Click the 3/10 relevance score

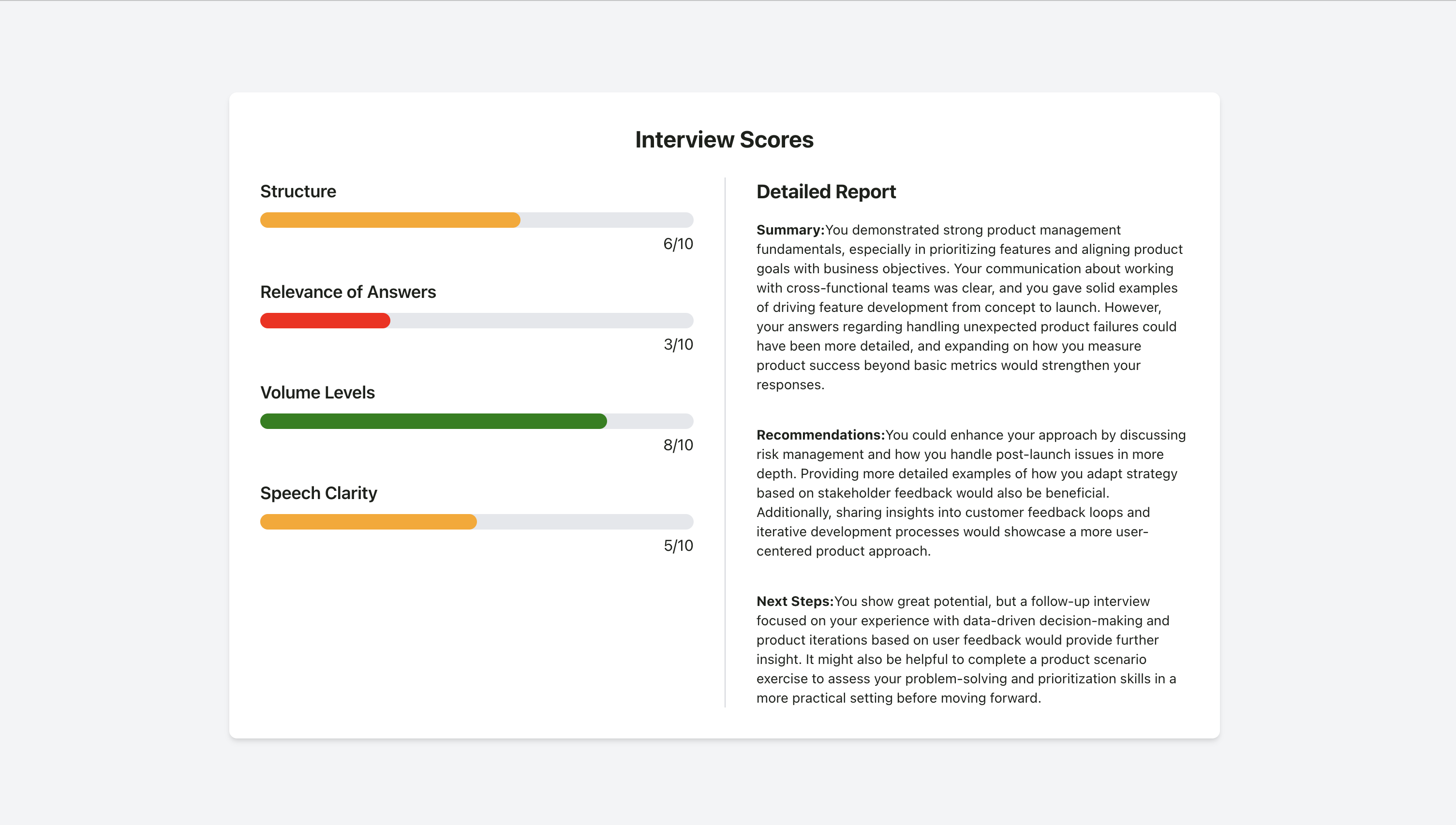[x=678, y=344]
